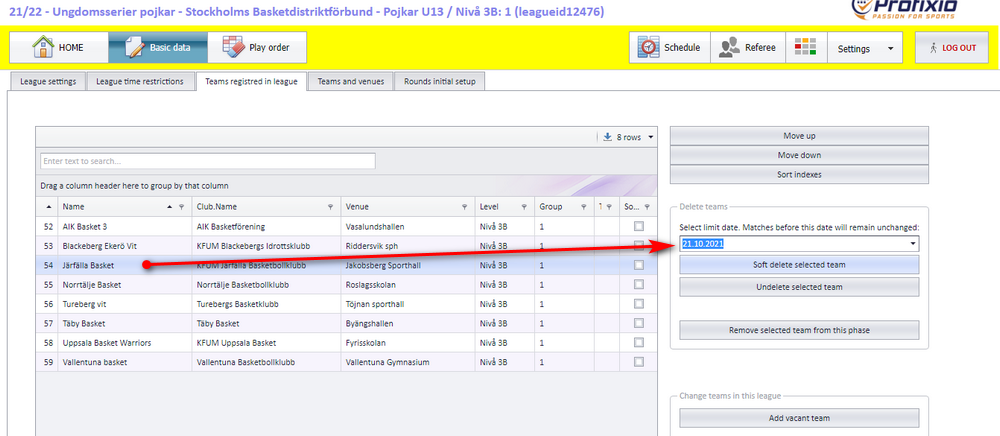Click the LOG OUT button
This screenshot has width=1000, height=436.
coord(952,48)
